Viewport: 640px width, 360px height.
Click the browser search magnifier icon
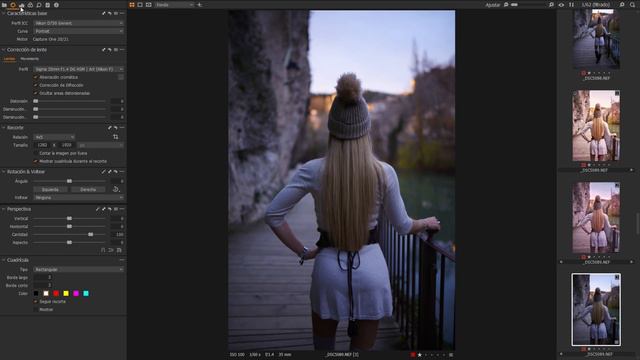[x=632, y=5]
